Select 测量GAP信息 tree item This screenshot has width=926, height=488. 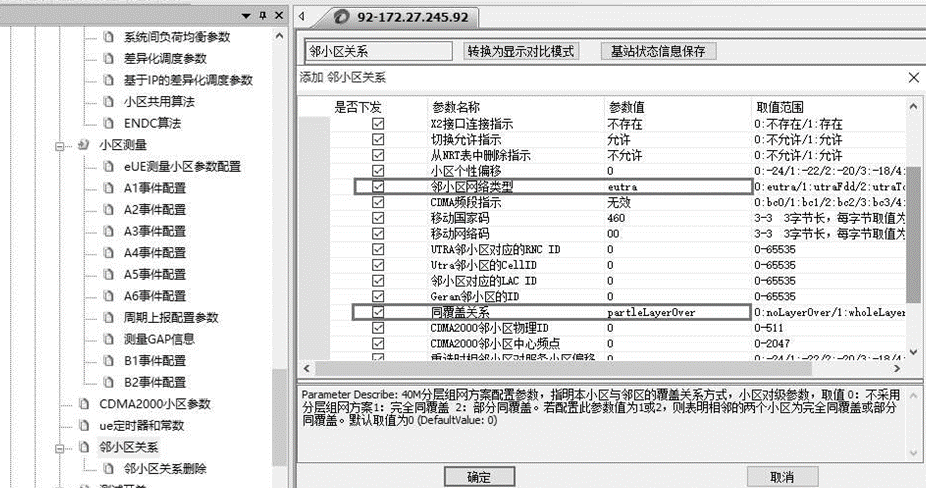point(159,339)
